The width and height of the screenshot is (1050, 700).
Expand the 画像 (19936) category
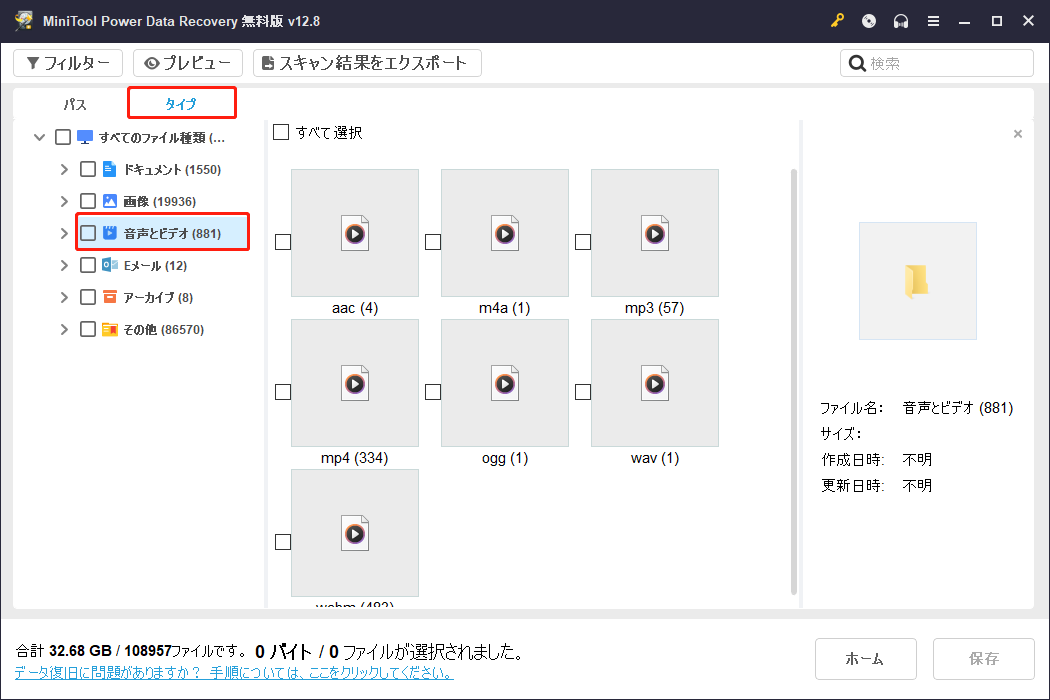click(x=63, y=200)
